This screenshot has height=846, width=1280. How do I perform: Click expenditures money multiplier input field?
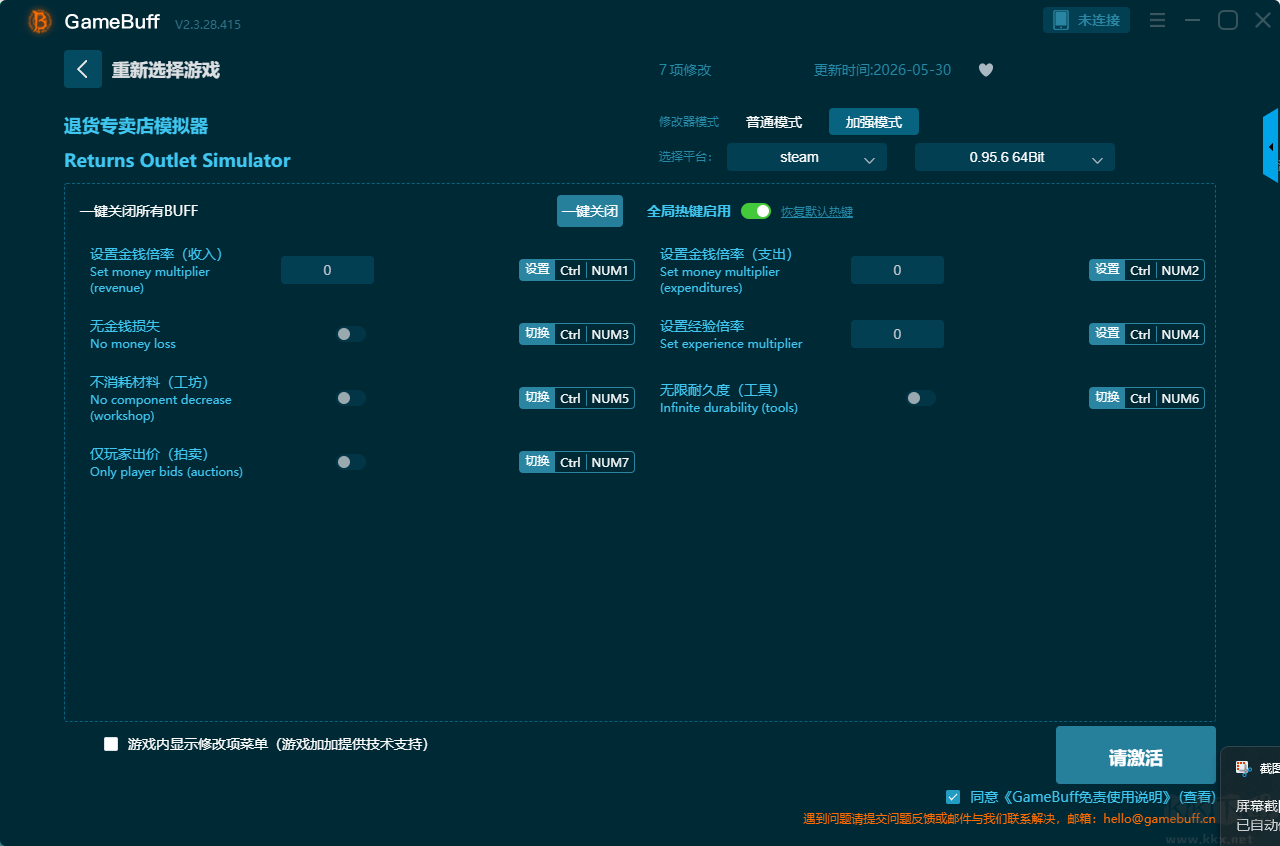tap(897, 270)
